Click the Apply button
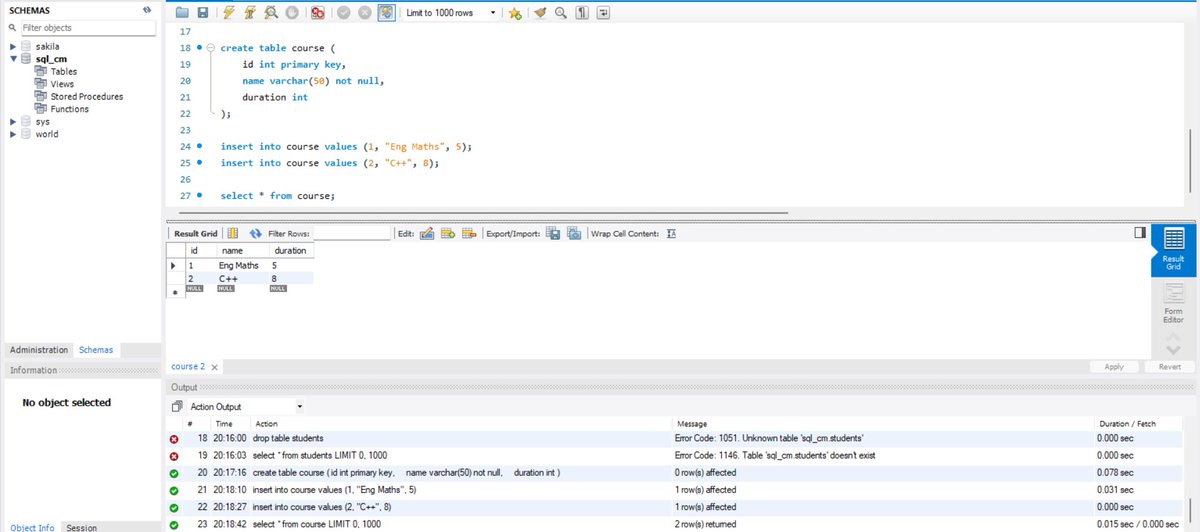The height and width of the screenshot is (532, 1200). pos(1114,367)
